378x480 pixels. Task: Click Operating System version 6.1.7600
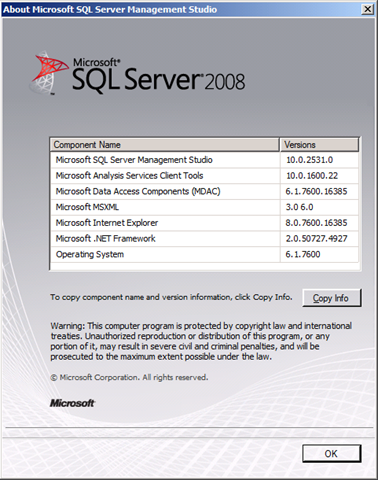point(303,254)
